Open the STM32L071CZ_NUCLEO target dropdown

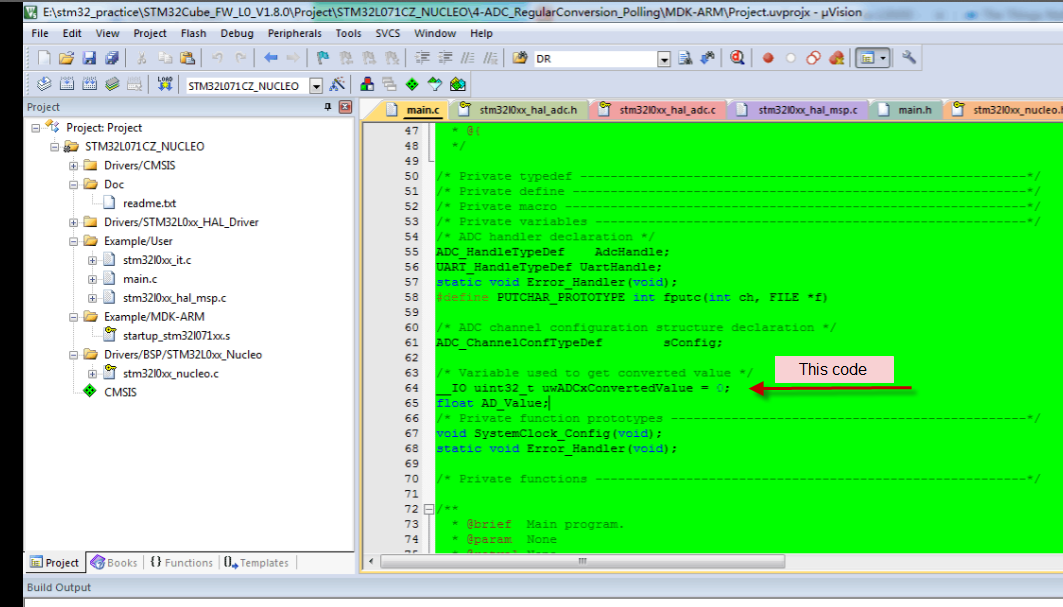316,85
